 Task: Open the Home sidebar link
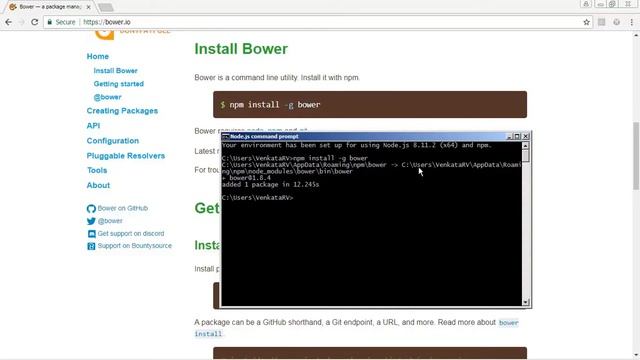pyautogui.click(x=98, y=56)
